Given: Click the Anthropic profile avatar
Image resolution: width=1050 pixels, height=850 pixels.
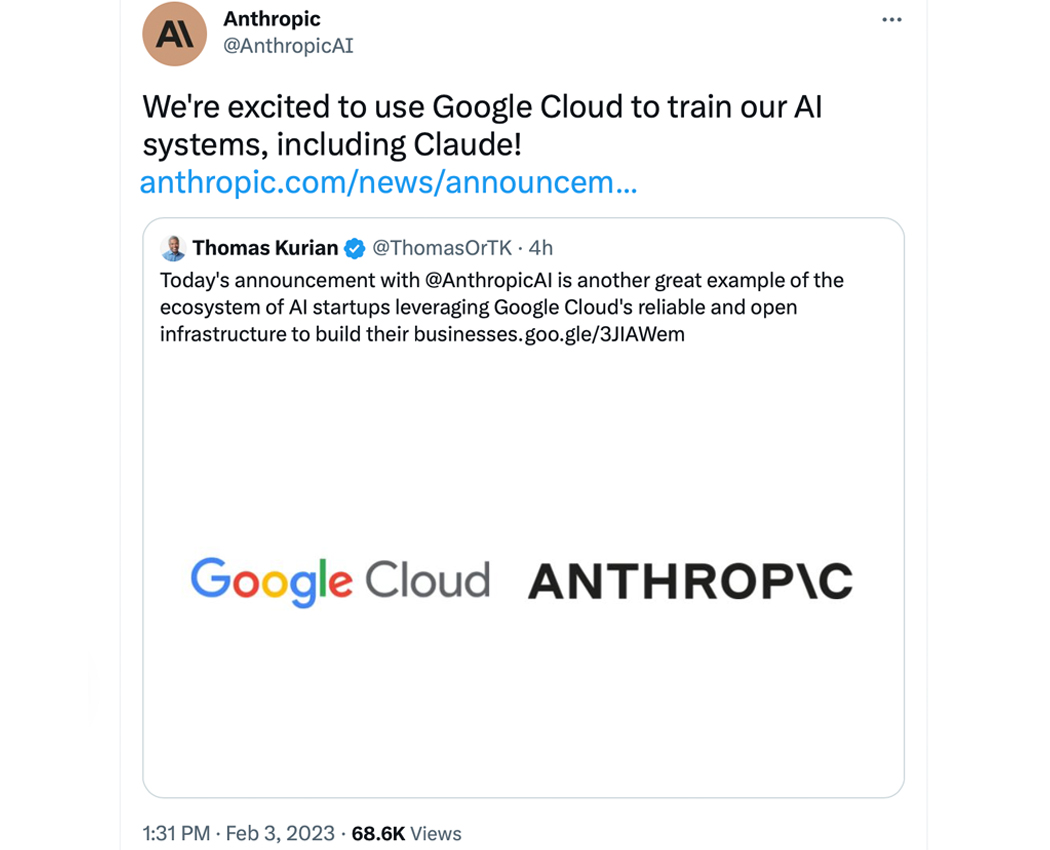Looking at the screenshot, I should [x=175, y=34].
